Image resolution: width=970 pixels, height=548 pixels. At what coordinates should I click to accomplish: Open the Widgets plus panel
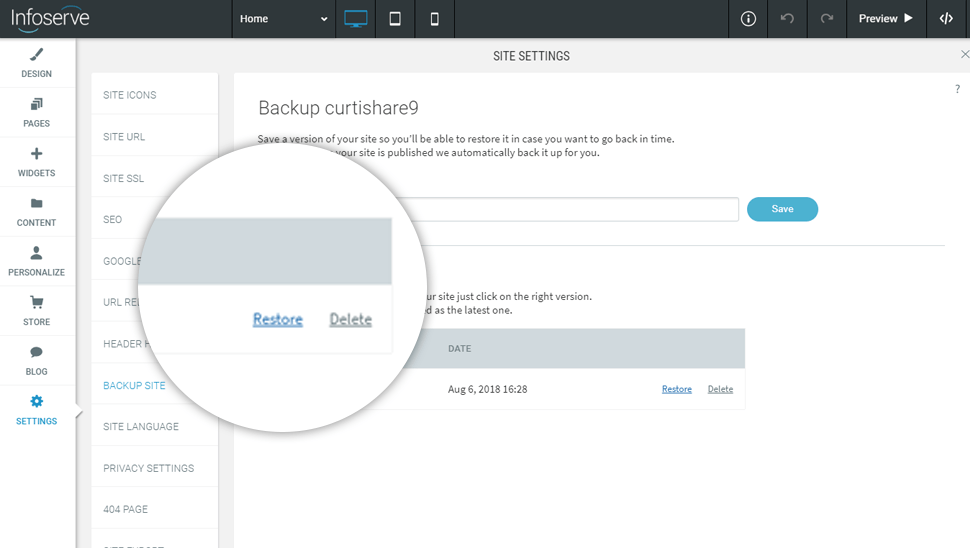coord(37,162)
